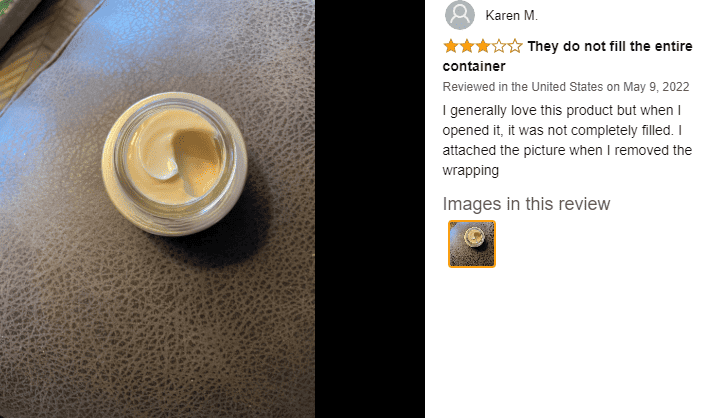Open Karen M. reviewer profile name
Screen dimensions: 705x418
(x=511, y=15)
